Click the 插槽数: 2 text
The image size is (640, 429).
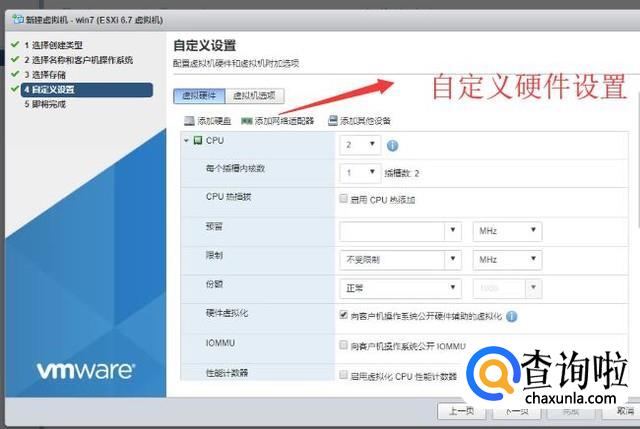(x=402, y=173)
